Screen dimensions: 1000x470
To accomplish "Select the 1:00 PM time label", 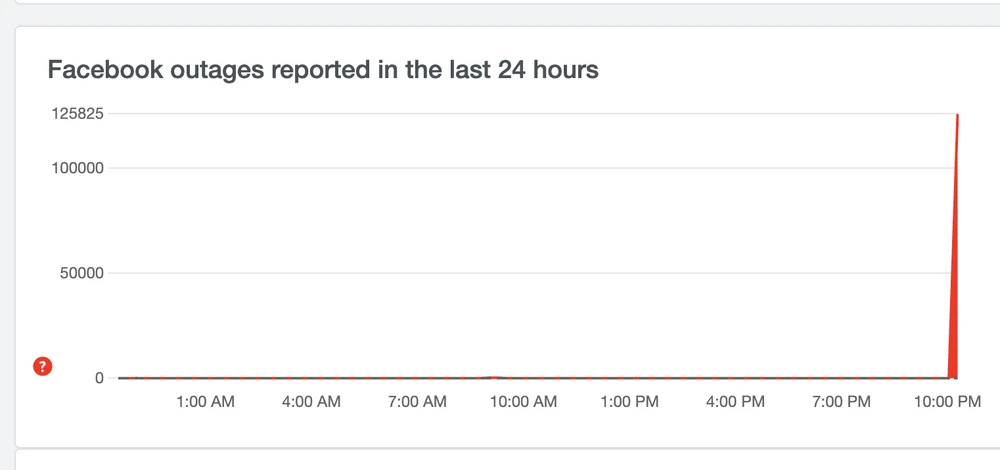I will (x=630, y=402).
